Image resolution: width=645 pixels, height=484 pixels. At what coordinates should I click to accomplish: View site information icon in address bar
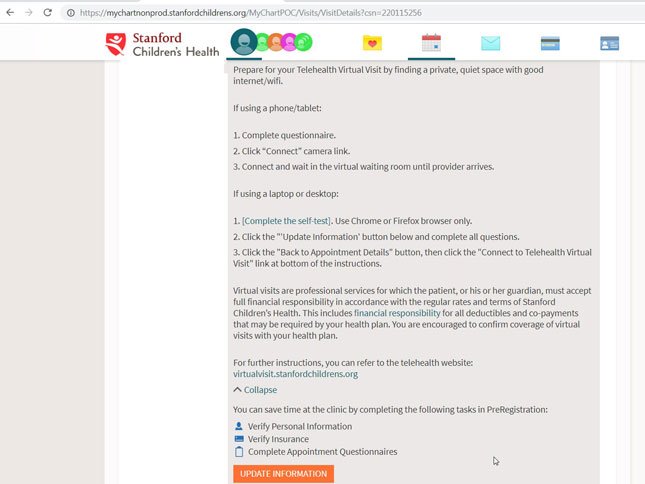(x=71, y=13)
